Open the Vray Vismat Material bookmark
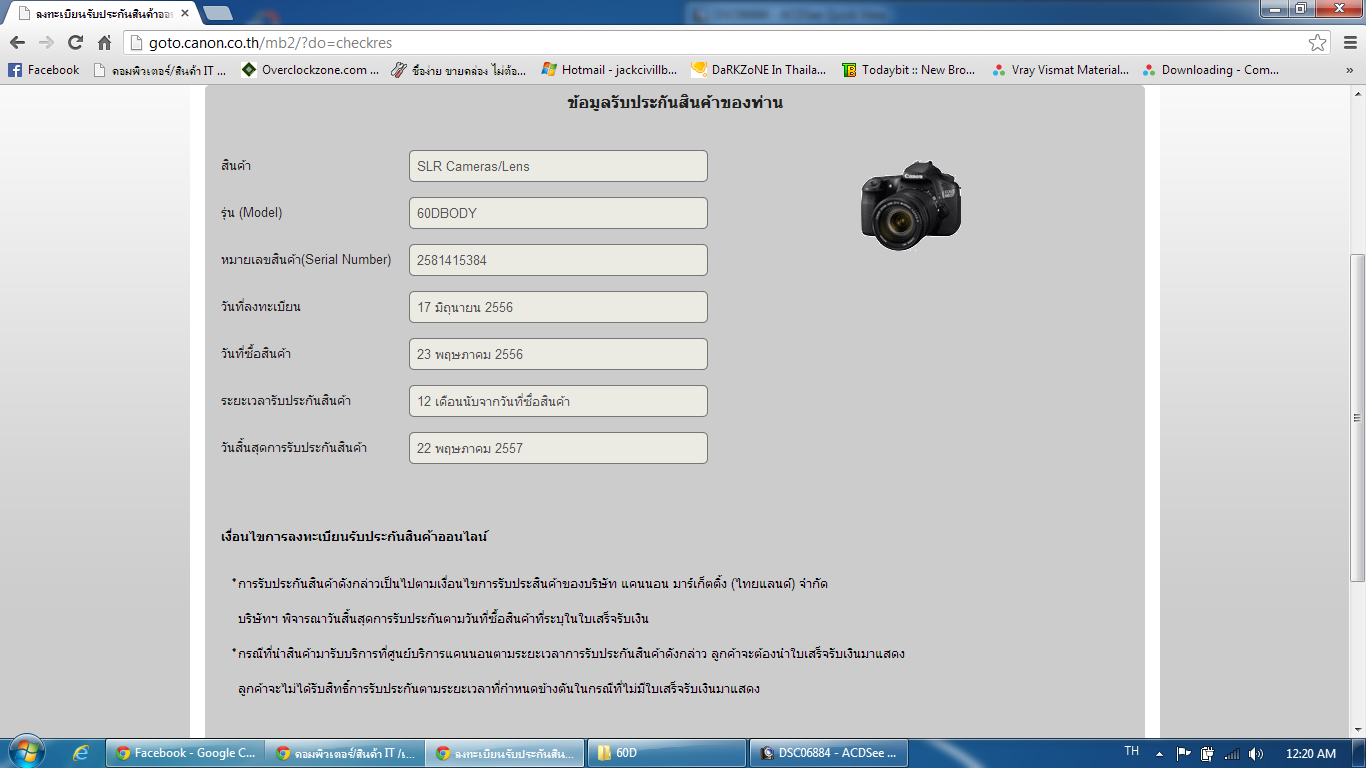The width and height of the screenshot is (1366, 768). 1060,70
